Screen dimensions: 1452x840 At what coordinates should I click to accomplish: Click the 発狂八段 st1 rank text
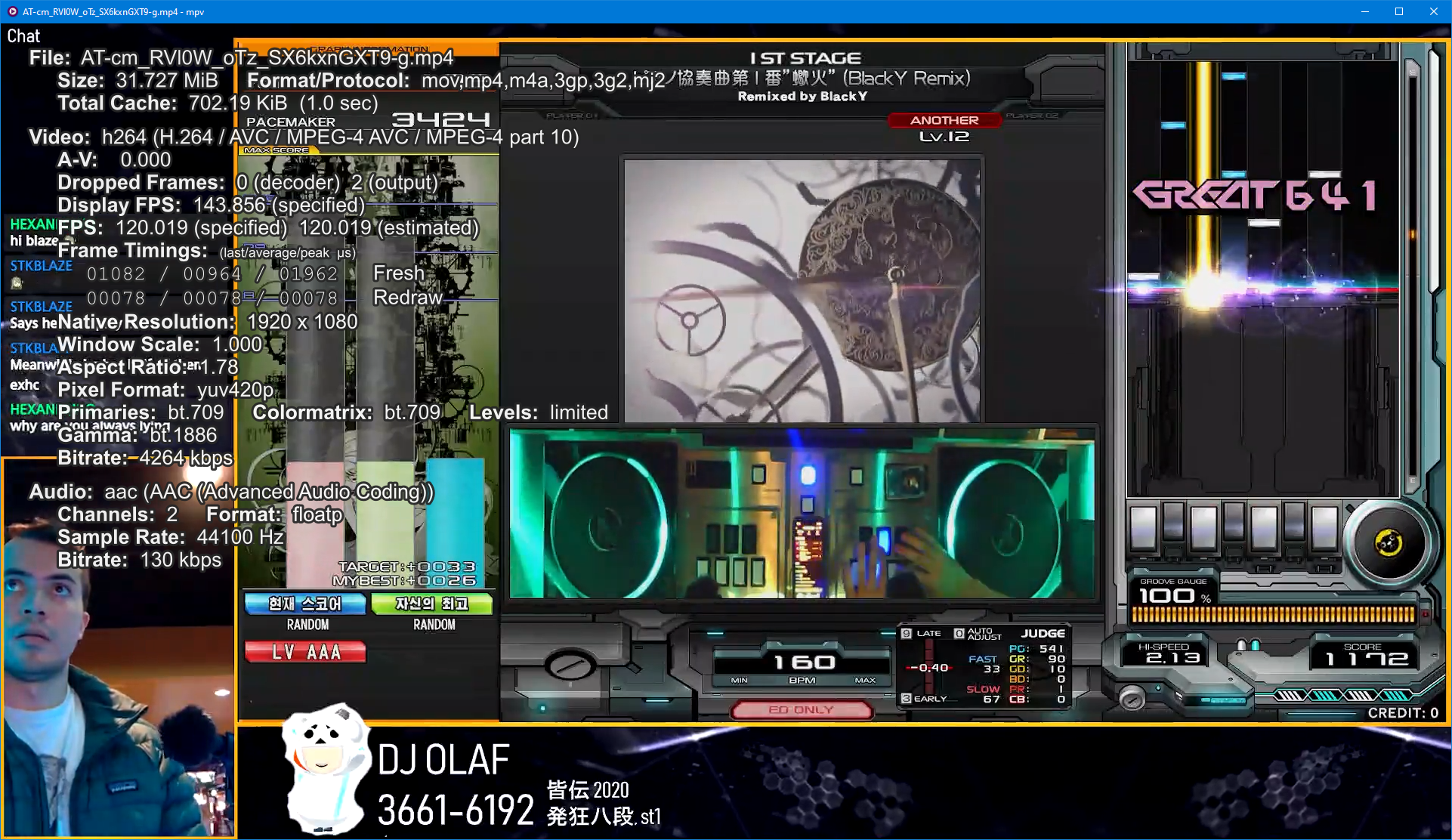coord(604,817)
